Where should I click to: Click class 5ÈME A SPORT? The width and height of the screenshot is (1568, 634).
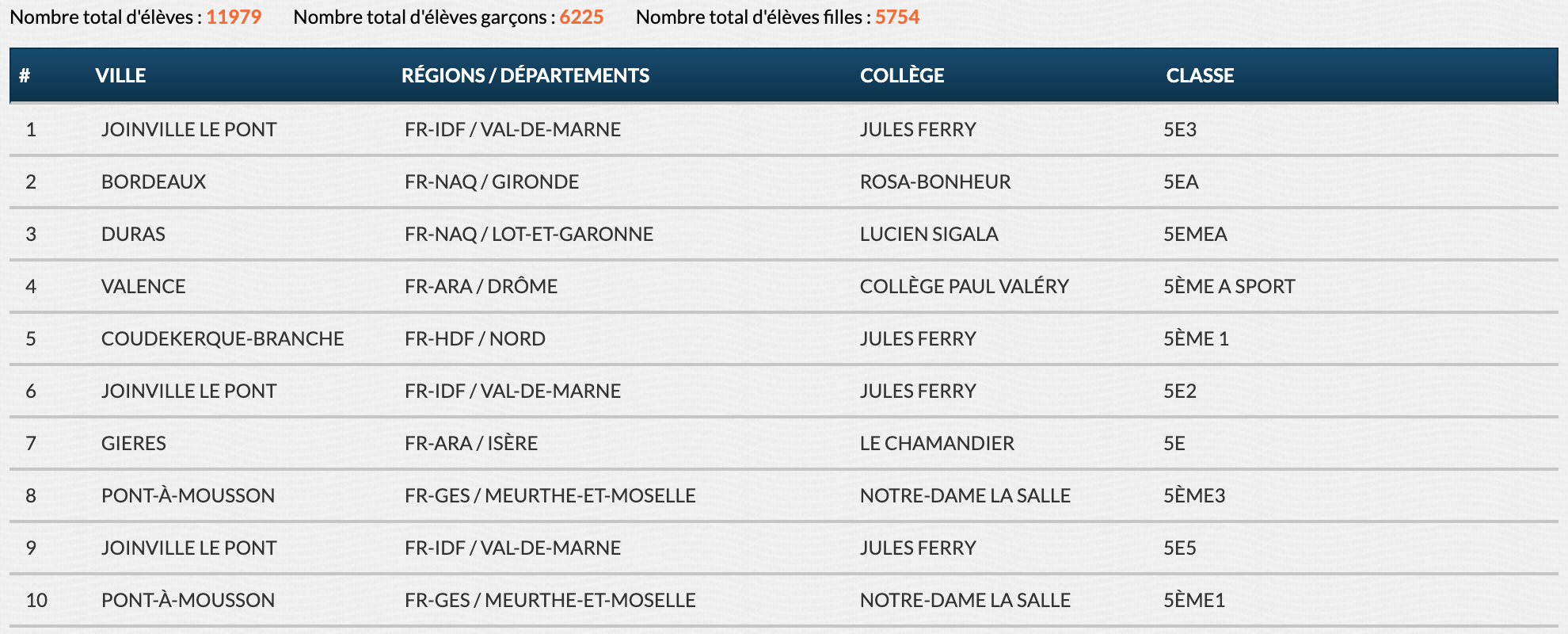pyautogui.click(x=1229, y=286)
